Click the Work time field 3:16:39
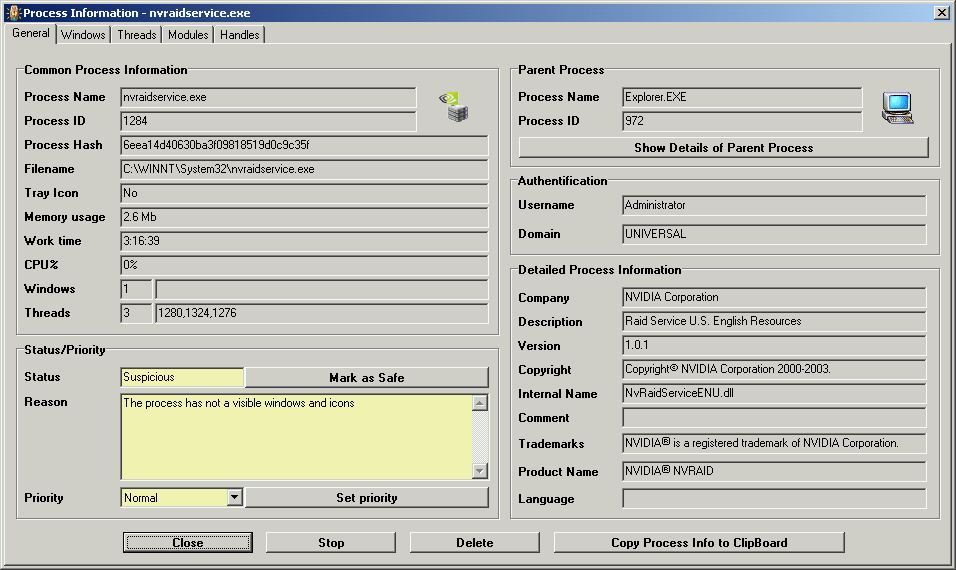Viewport: 956px width, 570px height. coord(304,241)
